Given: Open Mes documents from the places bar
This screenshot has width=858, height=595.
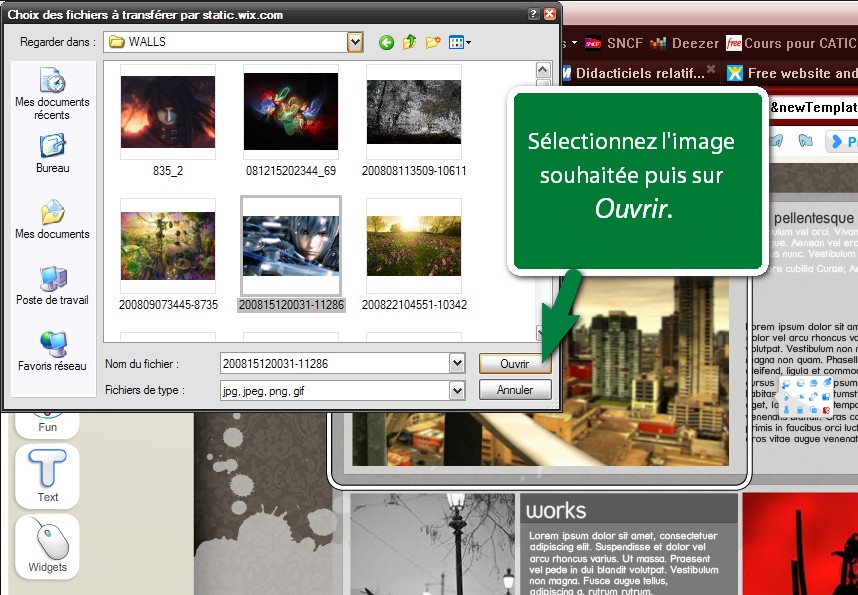Looking at the screenshot, I should tap(52, 220).
